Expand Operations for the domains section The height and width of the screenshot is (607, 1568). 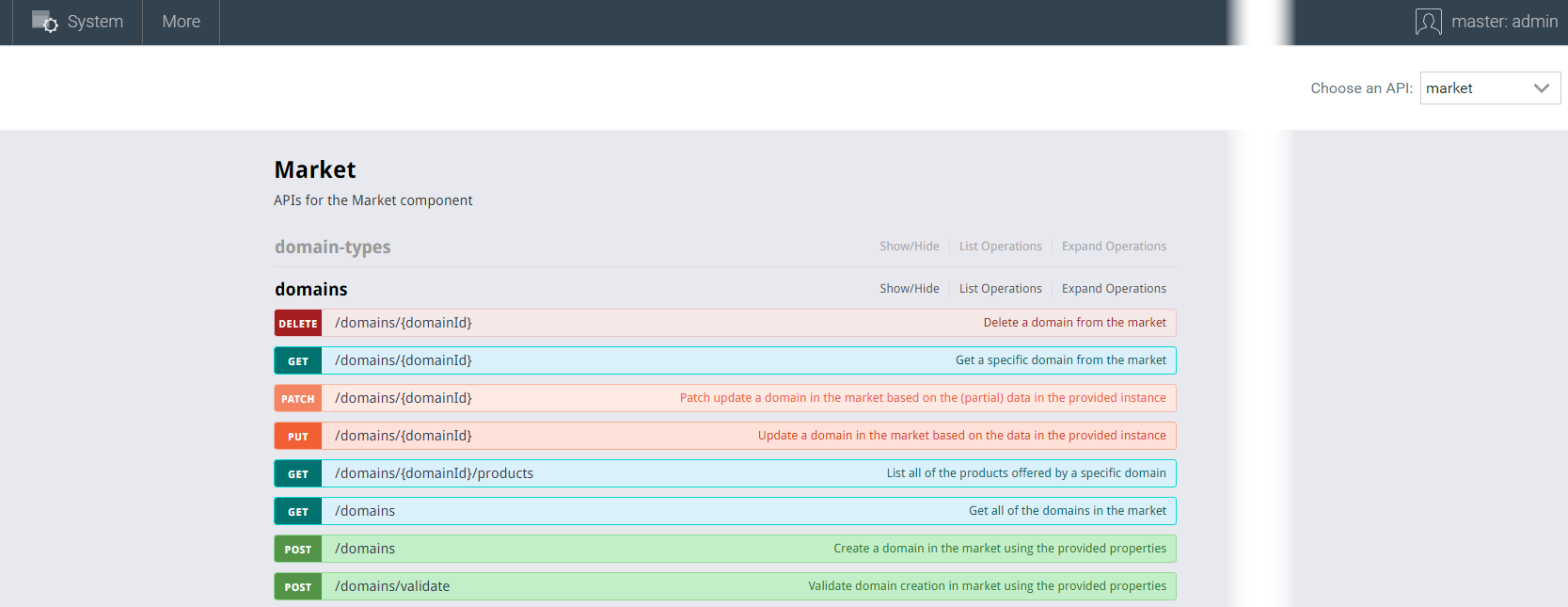click(1114, 289)
